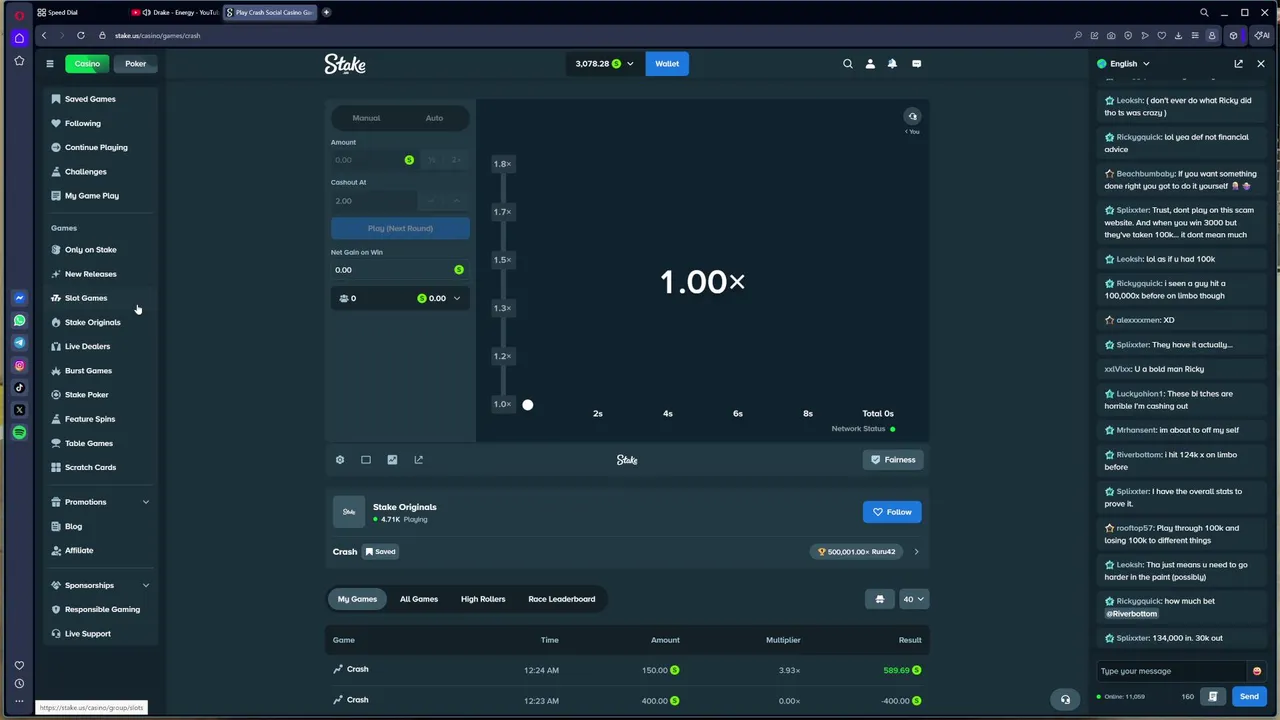Switch to Casino mode
Viewport: 1280px width, 720px height.
[87, 63]
